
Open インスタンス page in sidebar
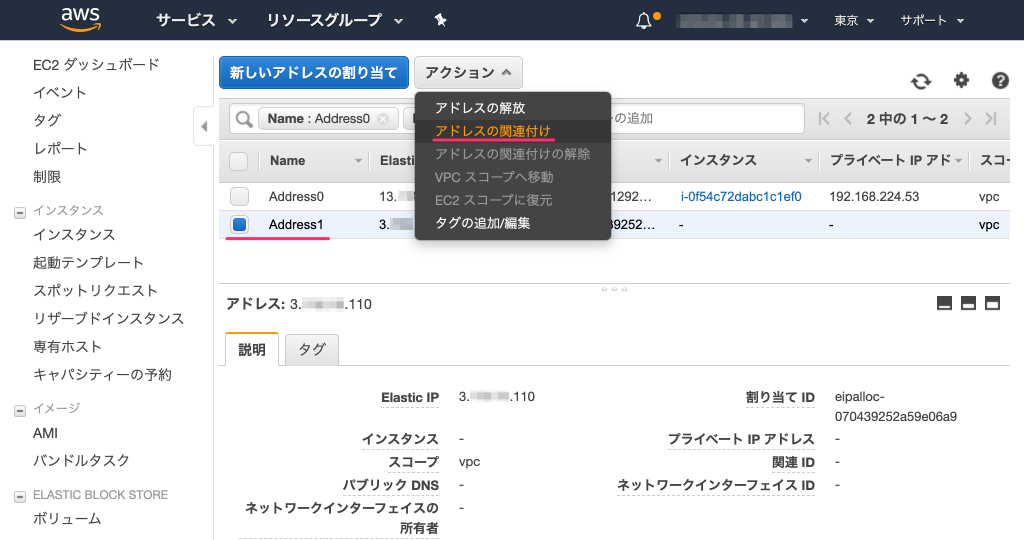pos(74,234)
